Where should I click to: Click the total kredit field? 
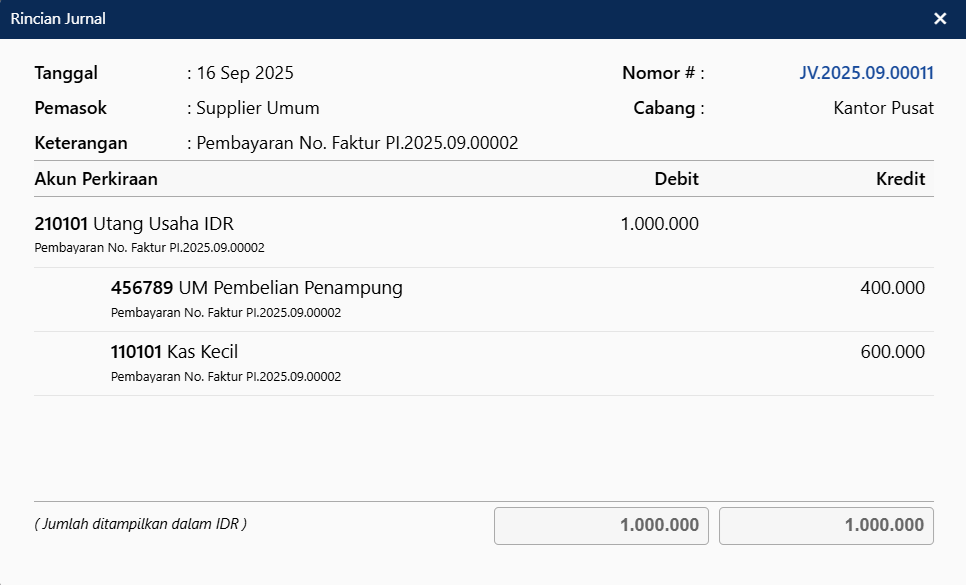tap(826, 526)
